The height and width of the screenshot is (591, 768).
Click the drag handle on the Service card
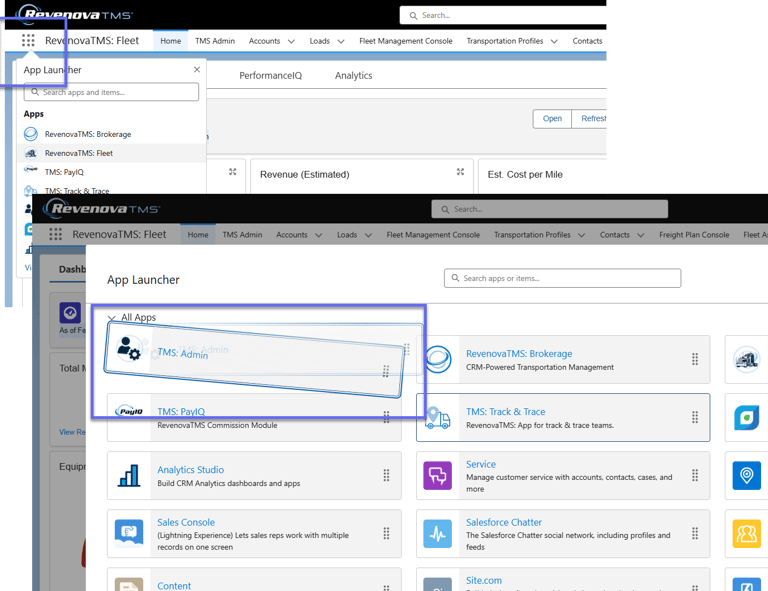tap(695, 475)
